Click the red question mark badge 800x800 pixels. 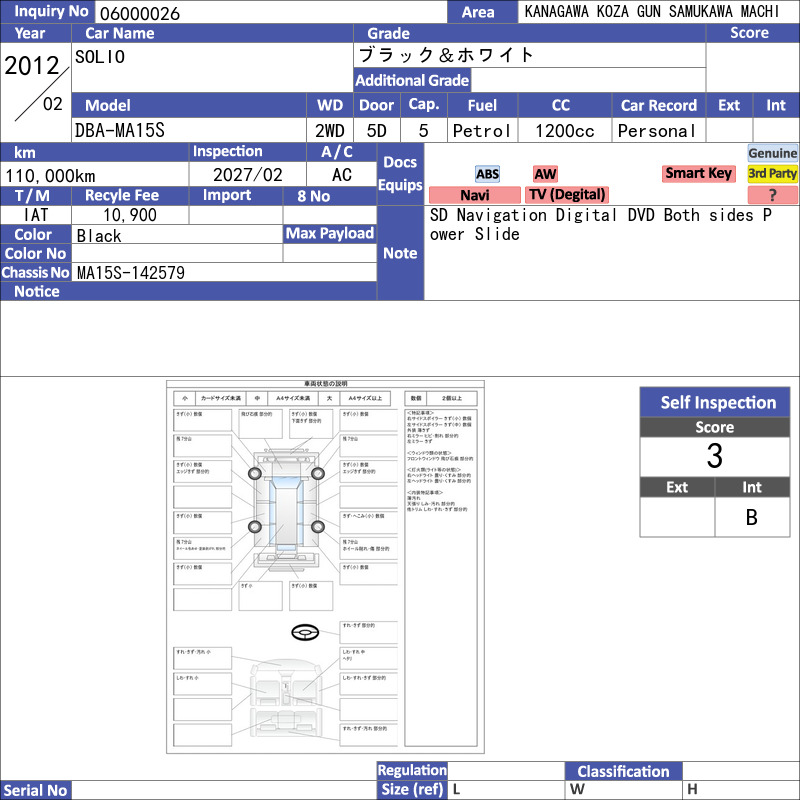(772, 195)
